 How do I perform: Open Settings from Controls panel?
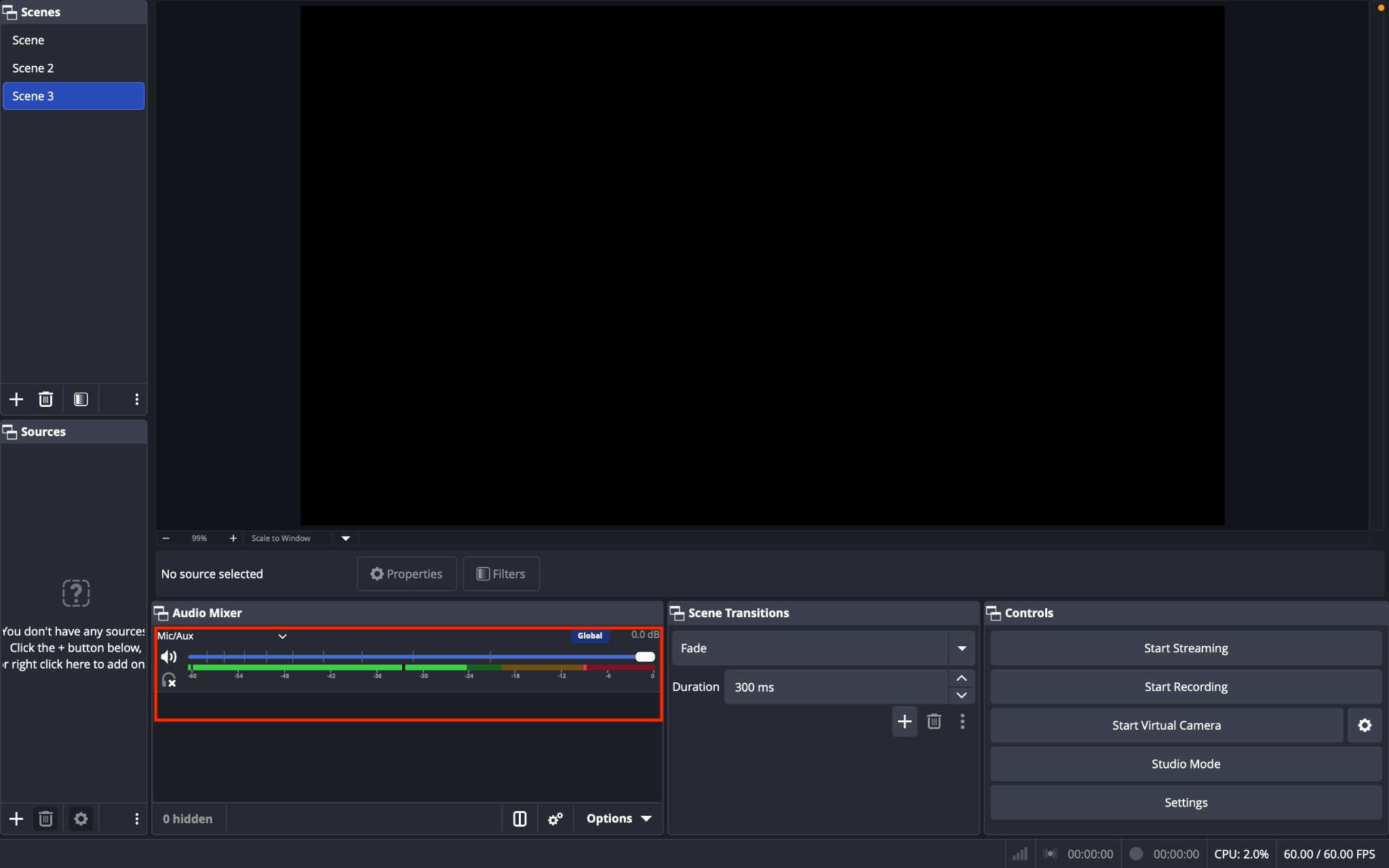tap(1186, 803)
